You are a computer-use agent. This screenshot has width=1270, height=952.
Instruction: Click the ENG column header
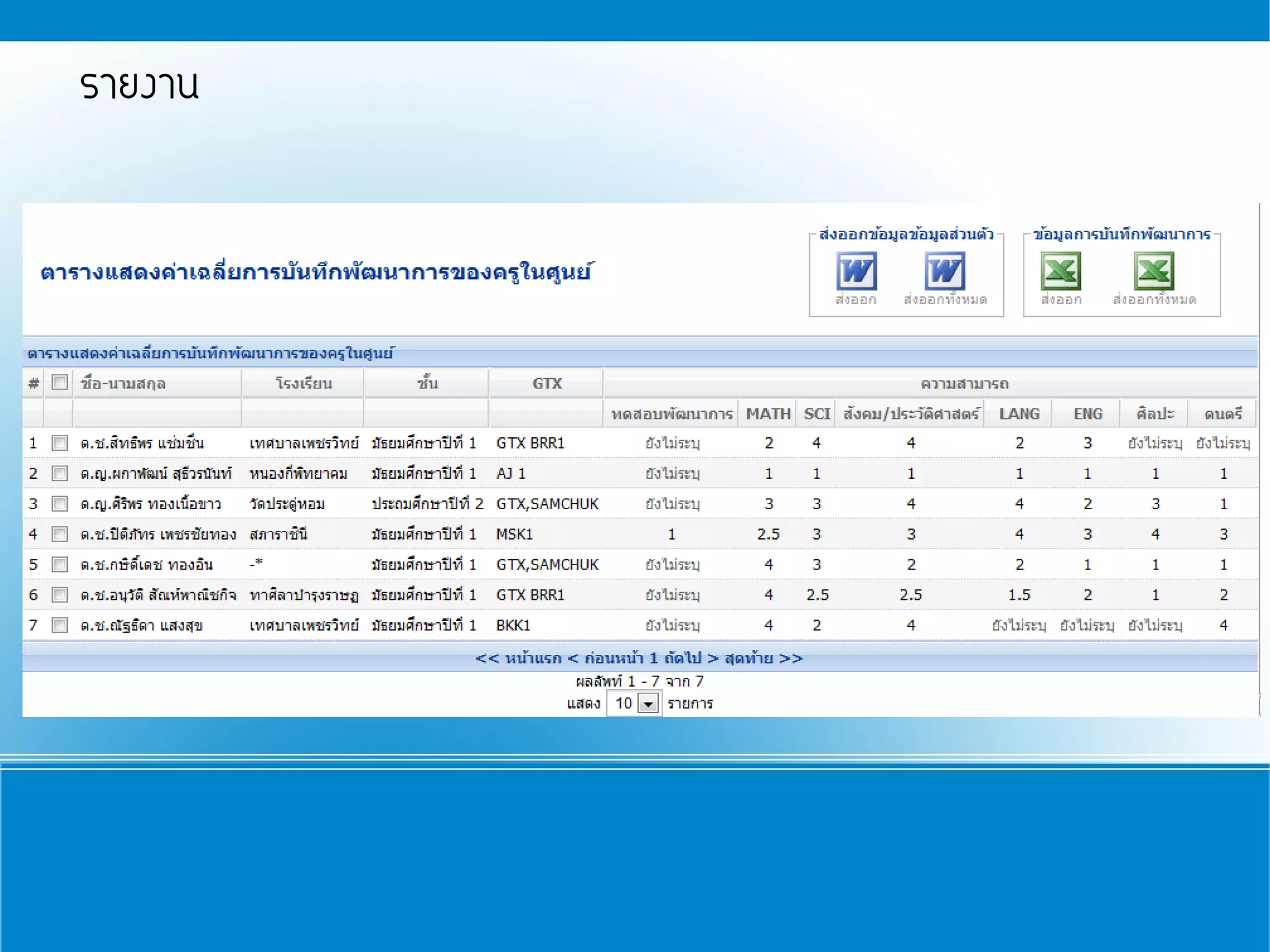click(x=1088, y=414)
